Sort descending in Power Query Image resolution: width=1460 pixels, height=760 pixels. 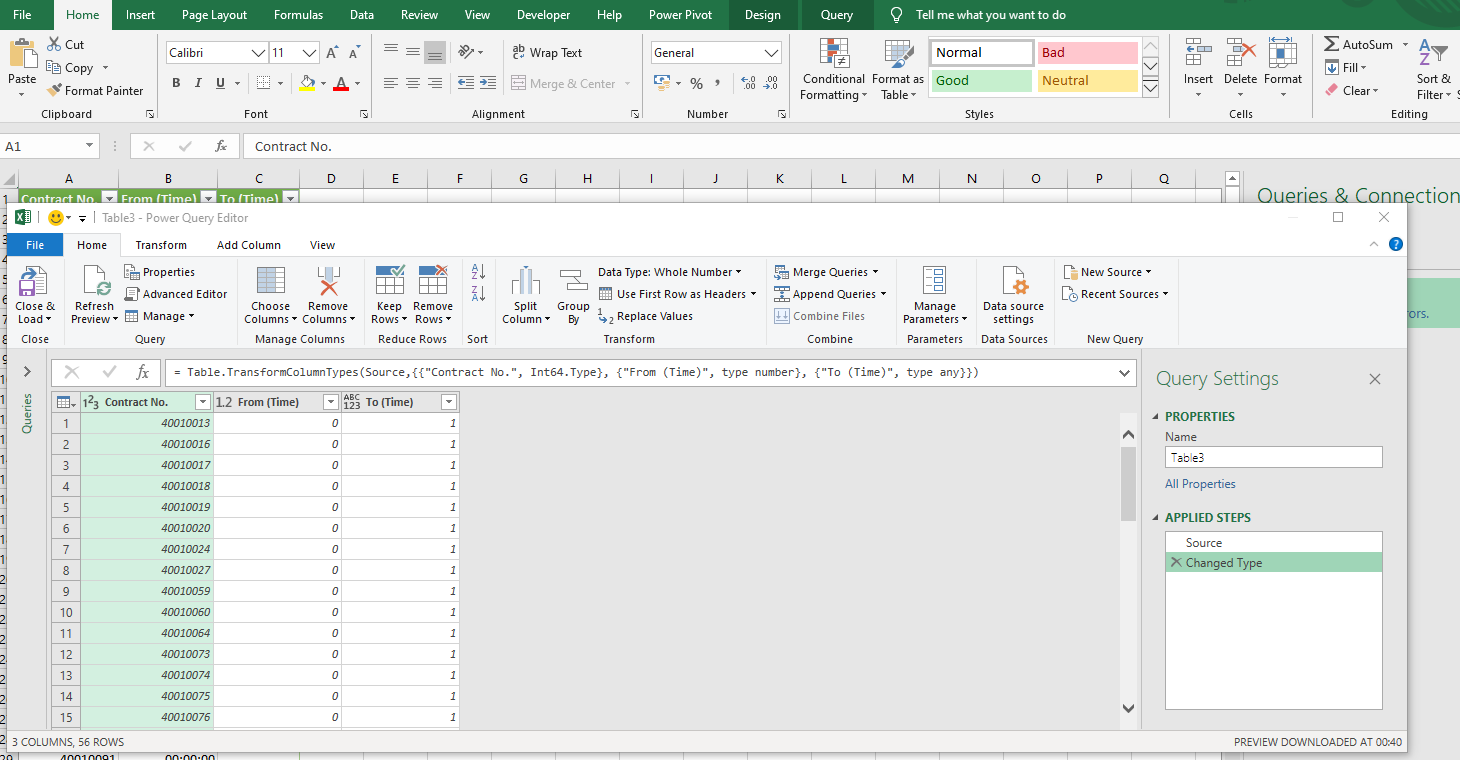478,294
